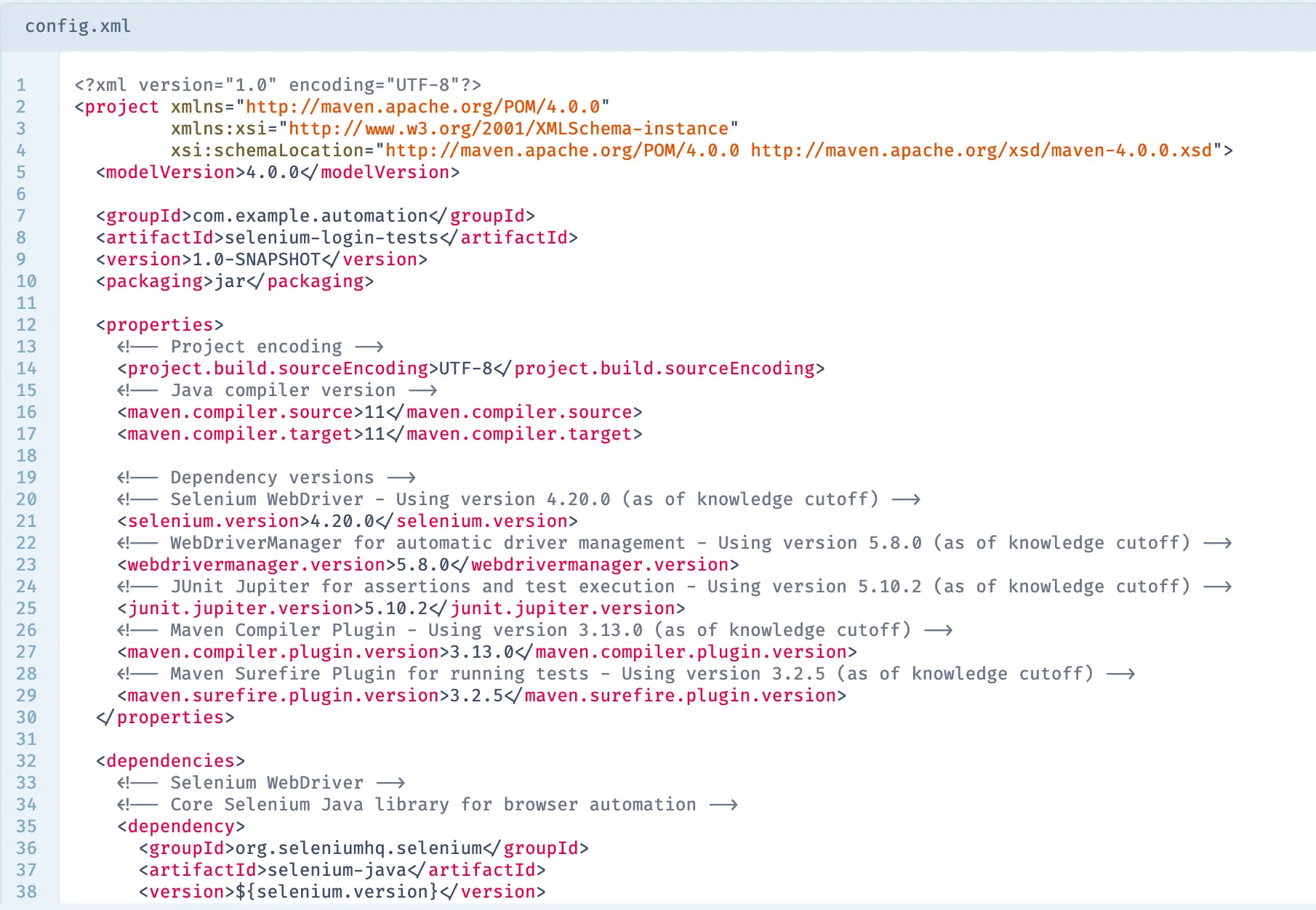Click the packaging jar line
1316x910 pixels.
pos(235,281)
